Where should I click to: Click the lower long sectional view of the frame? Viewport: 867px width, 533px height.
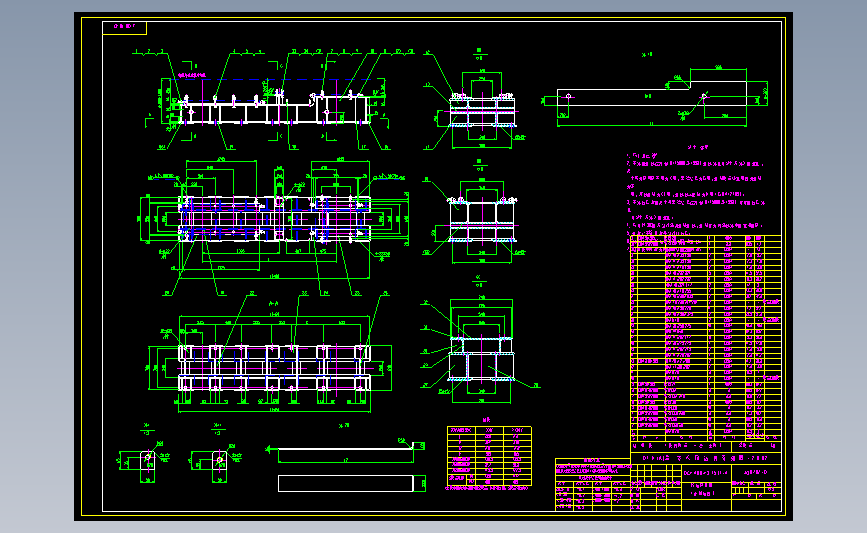(x=274, y=368)
